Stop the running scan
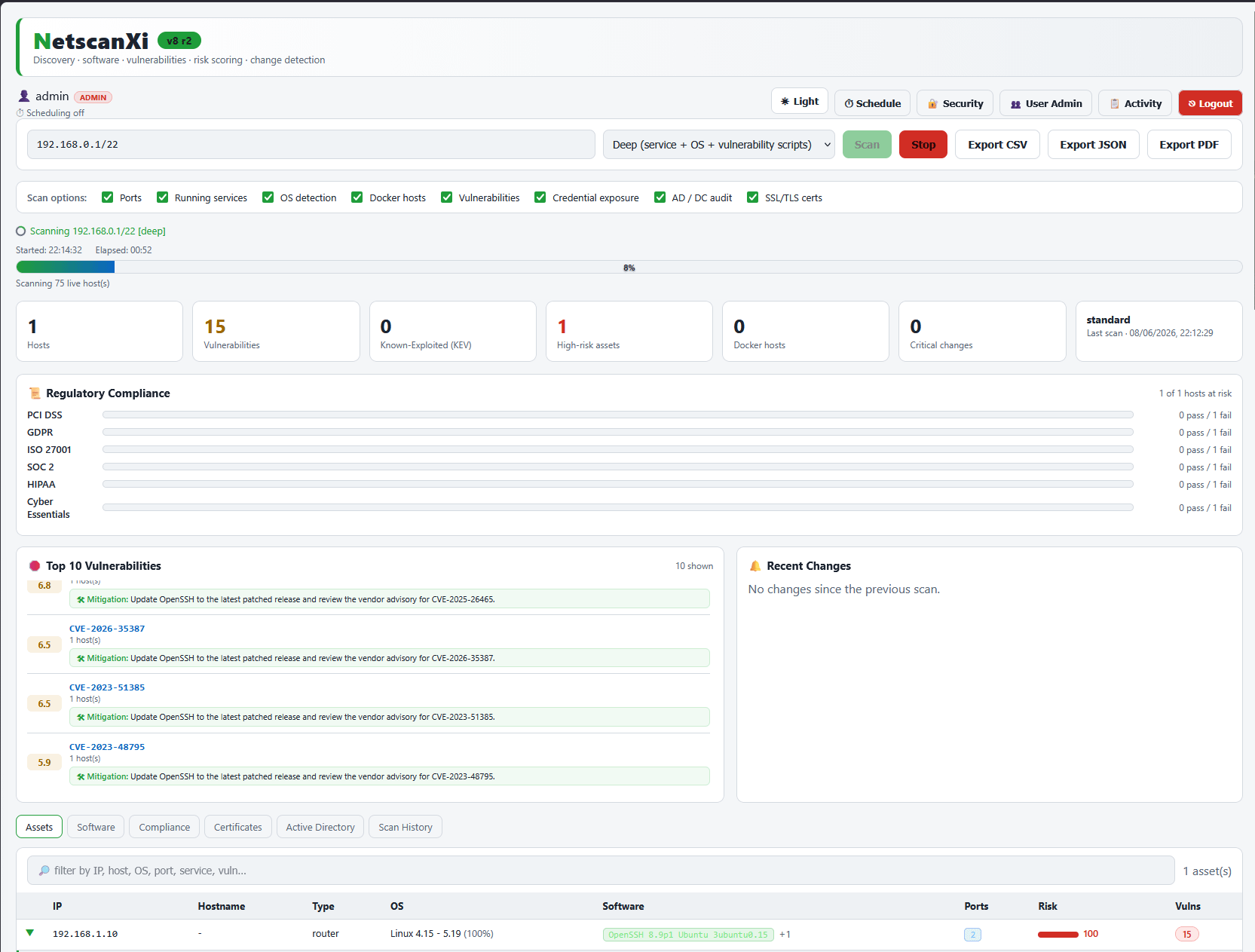This screenshot has width=1255, height=952. pyautogui.click(x=923, y=145)
